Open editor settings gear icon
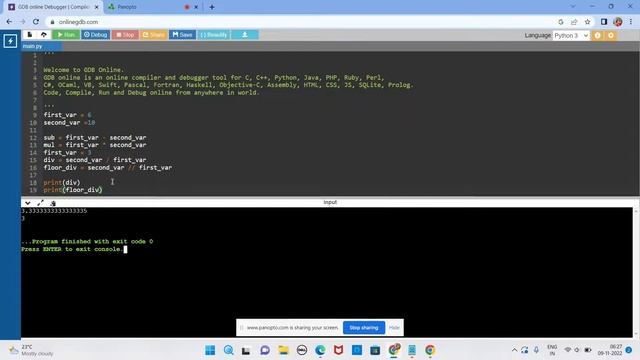This screenshot has width=640, height=360. [611, 36]
